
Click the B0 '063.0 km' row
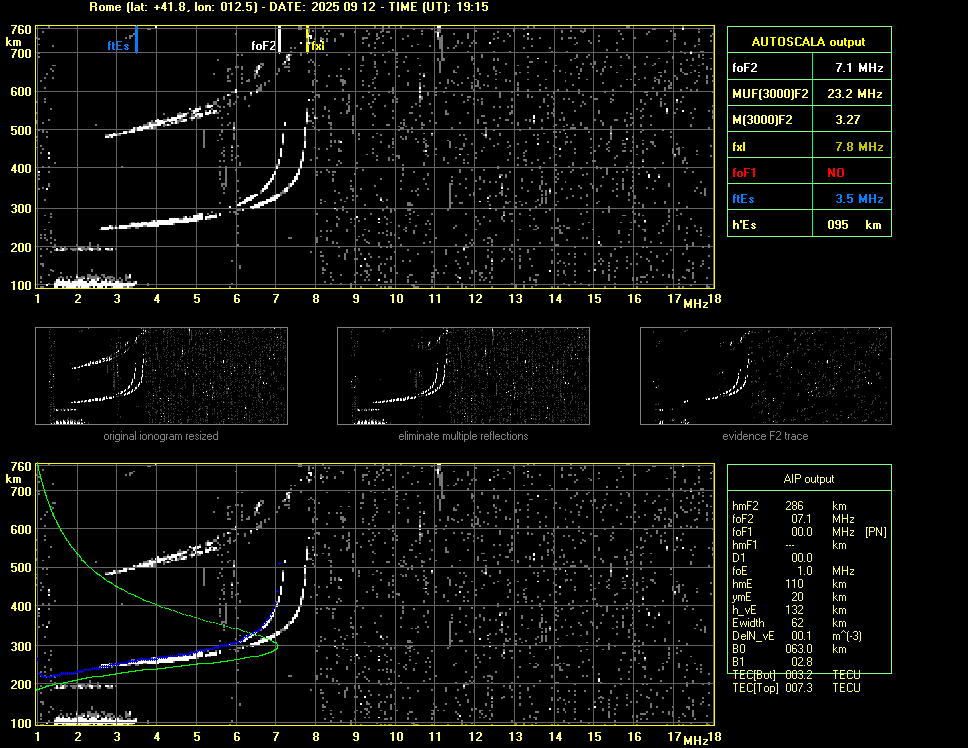pos(788,649)
